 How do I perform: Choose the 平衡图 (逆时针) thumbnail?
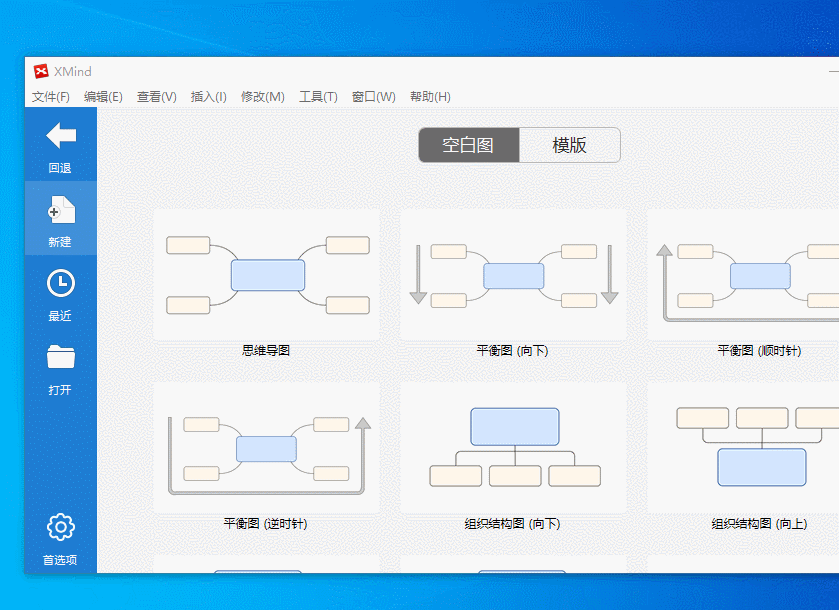tap(266, 448)
